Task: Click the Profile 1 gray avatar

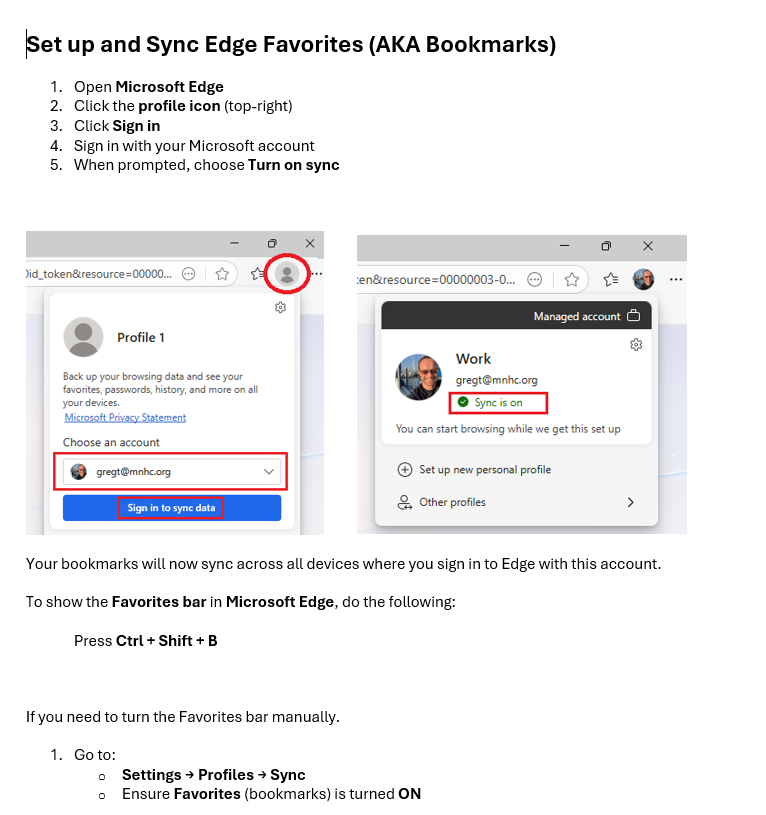Action: [83, 337]
